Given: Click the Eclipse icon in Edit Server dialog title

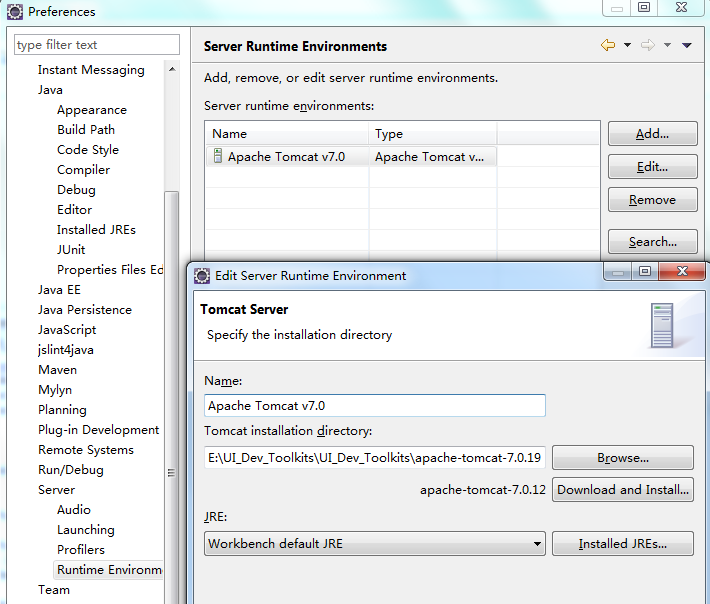Looking at the screenshot, I should coord(202,276).
